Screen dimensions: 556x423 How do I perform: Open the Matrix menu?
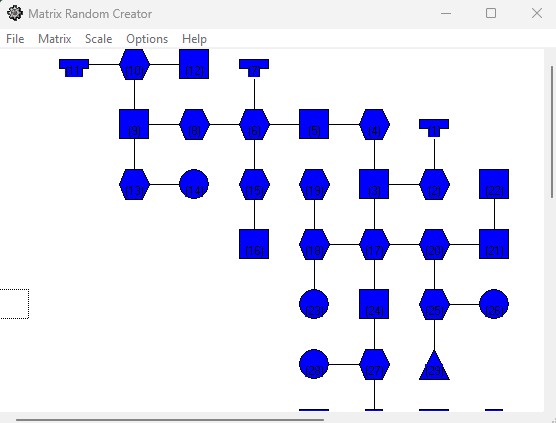click(55, 39)
